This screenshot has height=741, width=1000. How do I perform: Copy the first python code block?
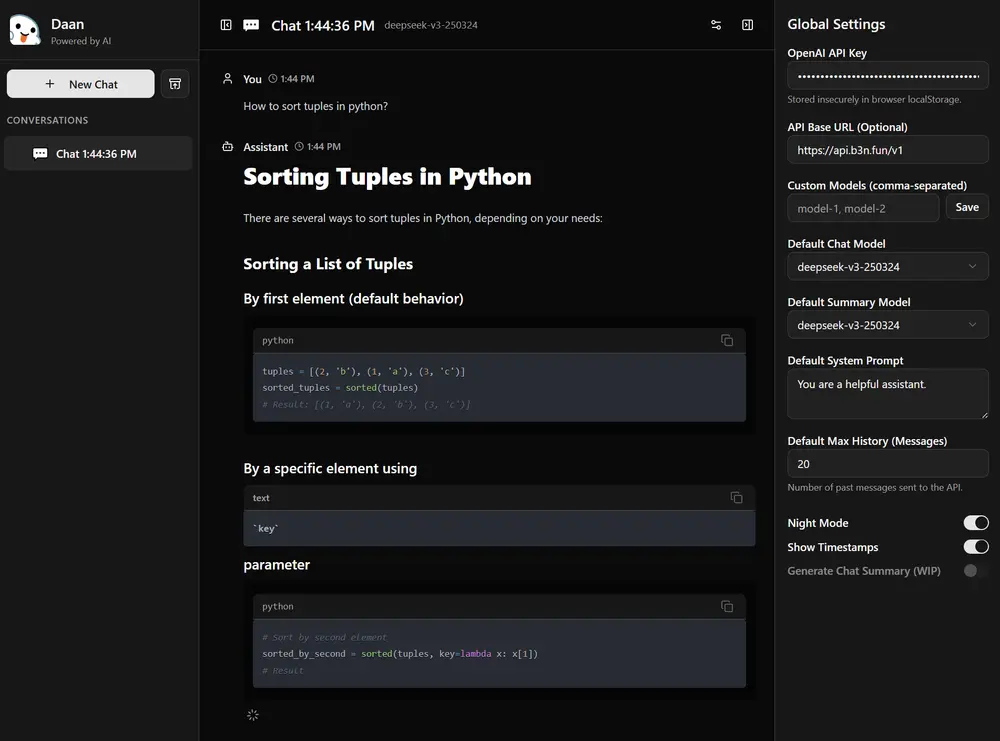coord(727,340)
